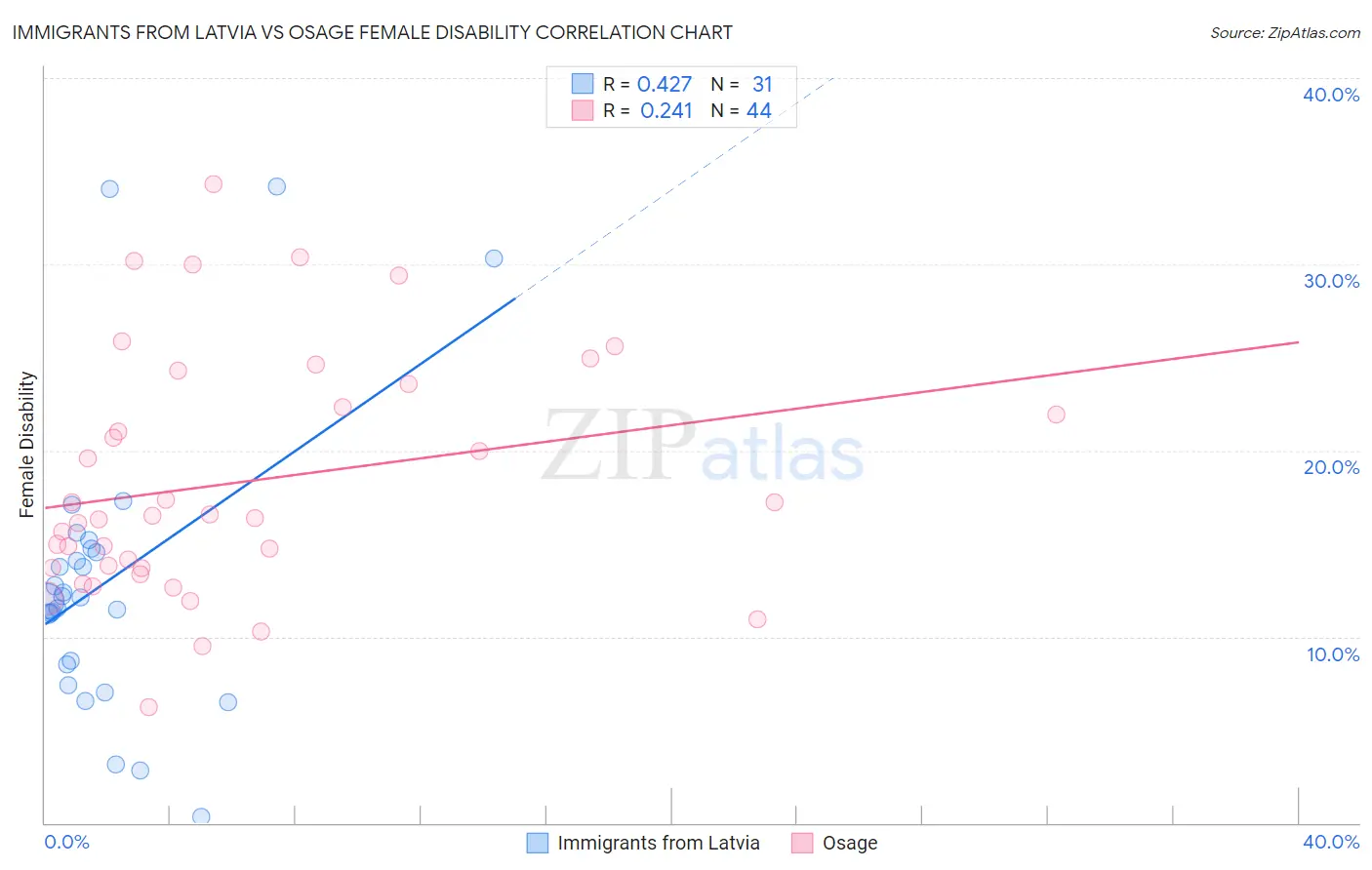Select the Osage legend label

[x=850, y=843]
